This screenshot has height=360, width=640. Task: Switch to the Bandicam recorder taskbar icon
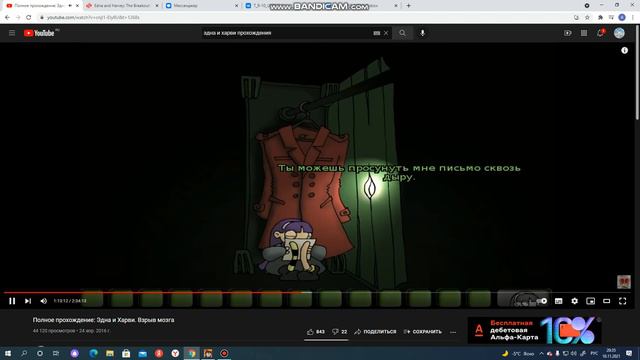(224, 353)
